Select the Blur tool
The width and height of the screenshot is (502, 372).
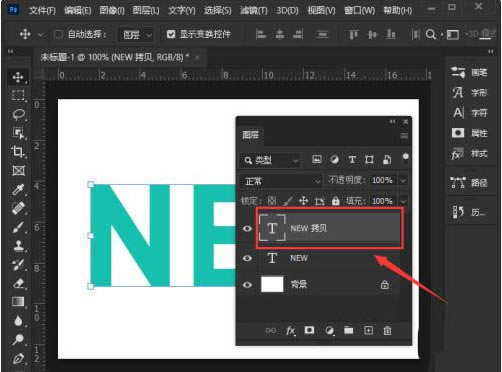pyautogui.click(x=18, y=321)
